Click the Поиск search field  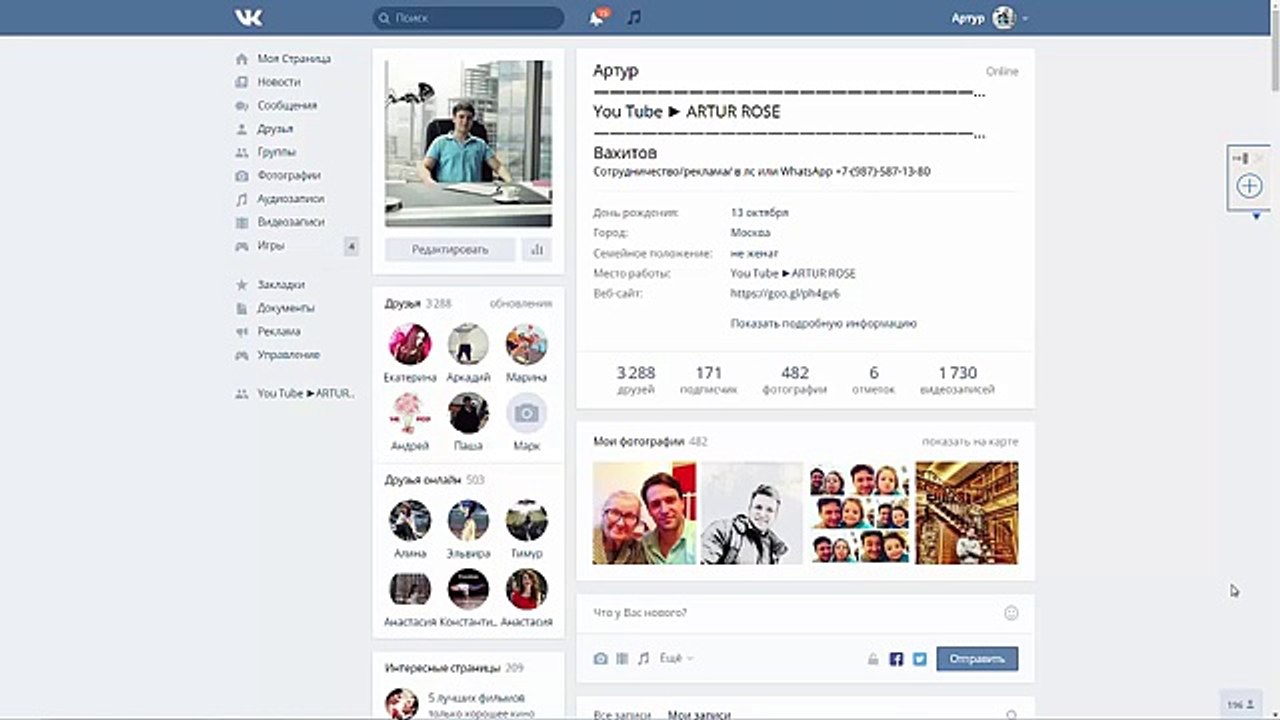tap(468, 18)
